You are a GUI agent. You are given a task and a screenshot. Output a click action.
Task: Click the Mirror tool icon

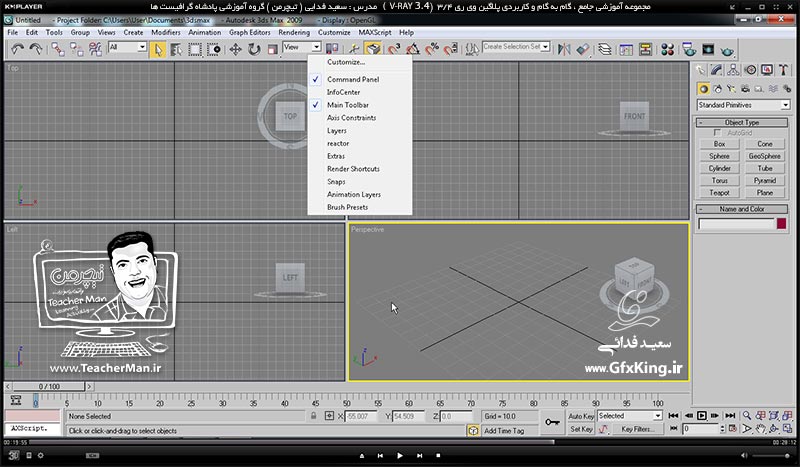[x=564, y=49]
